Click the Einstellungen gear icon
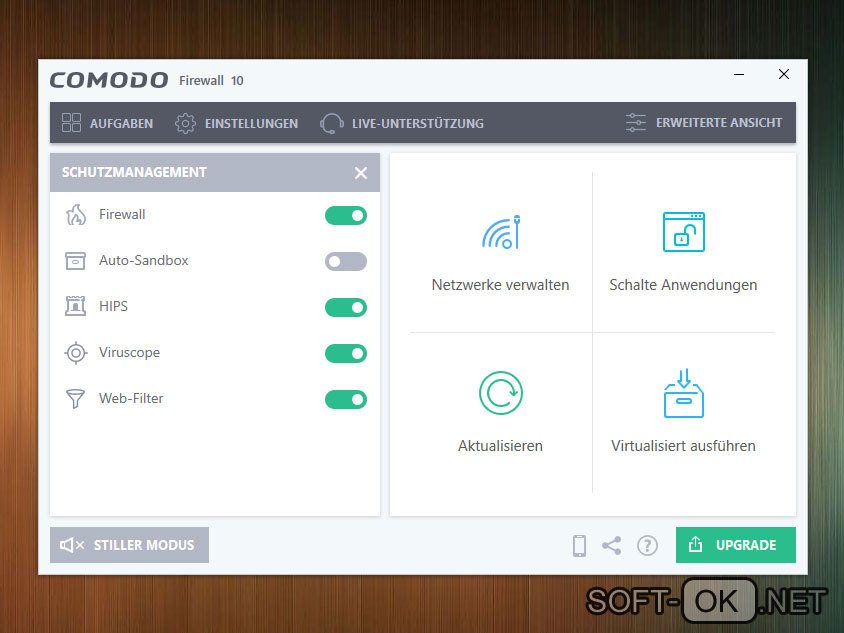Image resolution: width=844 pixels, height=633 pixels. [185, 123]
